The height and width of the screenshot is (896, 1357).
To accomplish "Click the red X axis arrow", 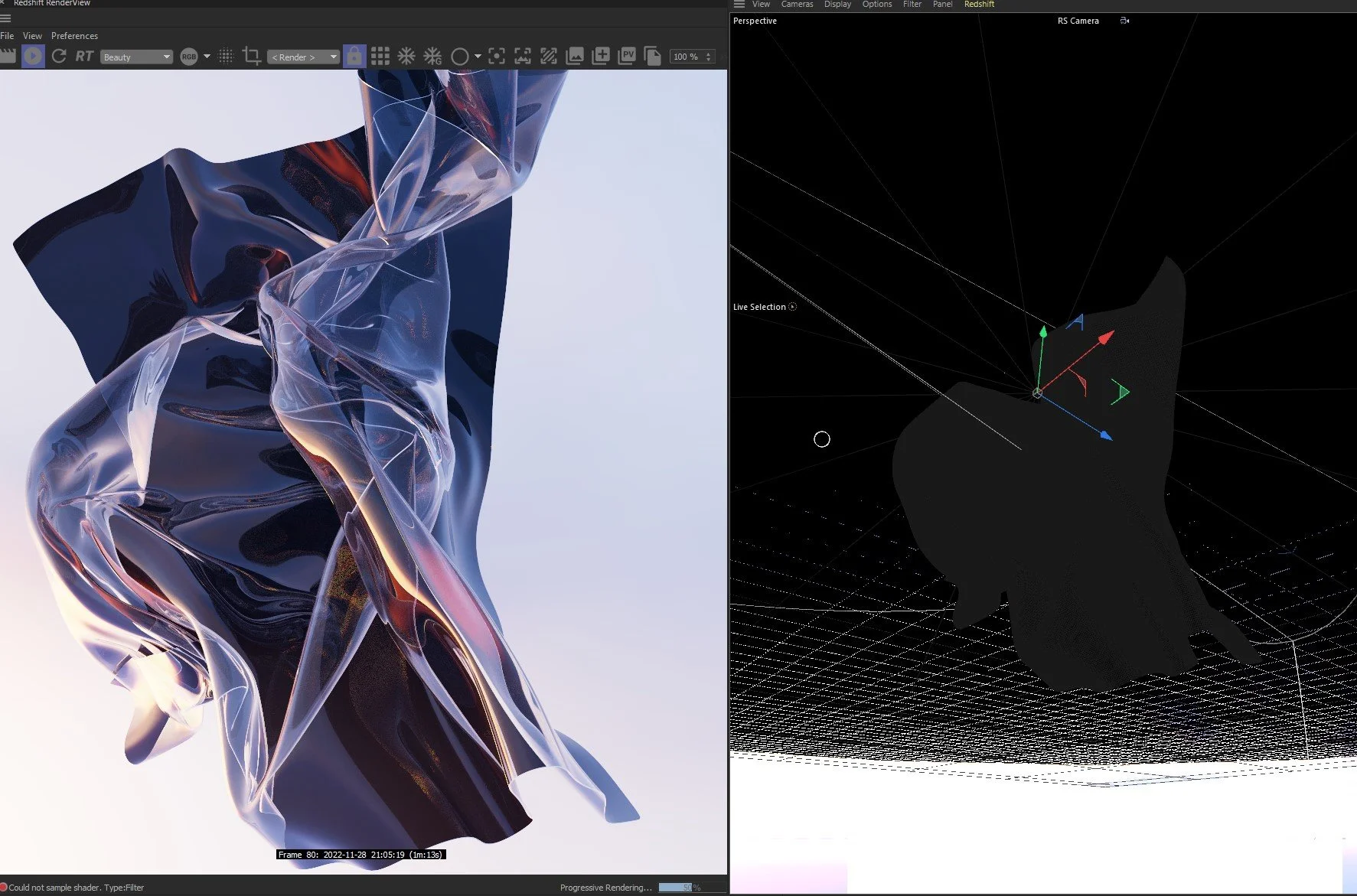I will click(1107, 337).
